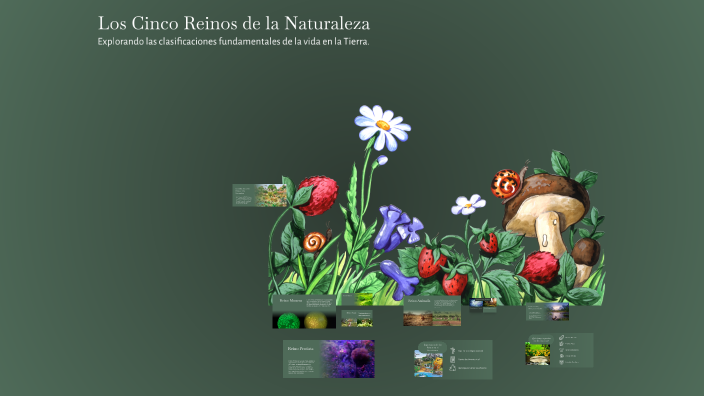Open the small slide with two garden photos
This screenshot has height=396, width=704.
[356, 318]
